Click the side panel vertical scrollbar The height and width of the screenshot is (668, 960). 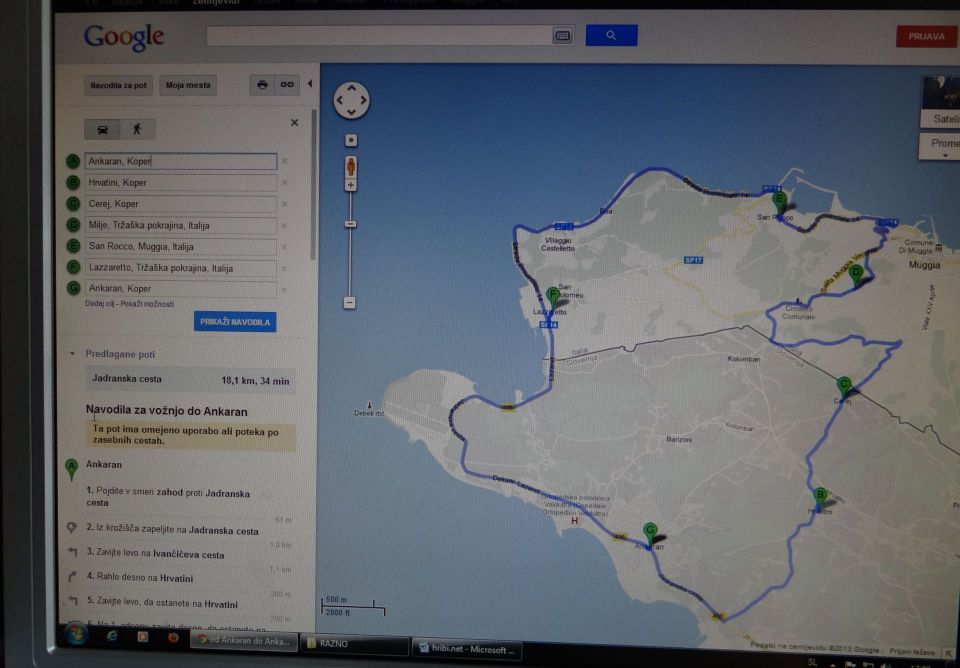click(x=314, y=184)
